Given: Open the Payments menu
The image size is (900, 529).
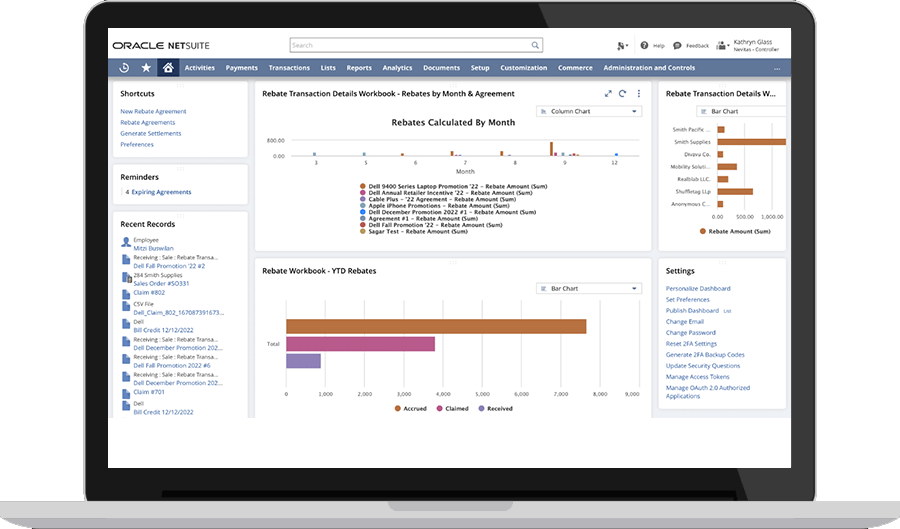Looking at the screenshot, I should pyautogui.click(x=242, y=68).
